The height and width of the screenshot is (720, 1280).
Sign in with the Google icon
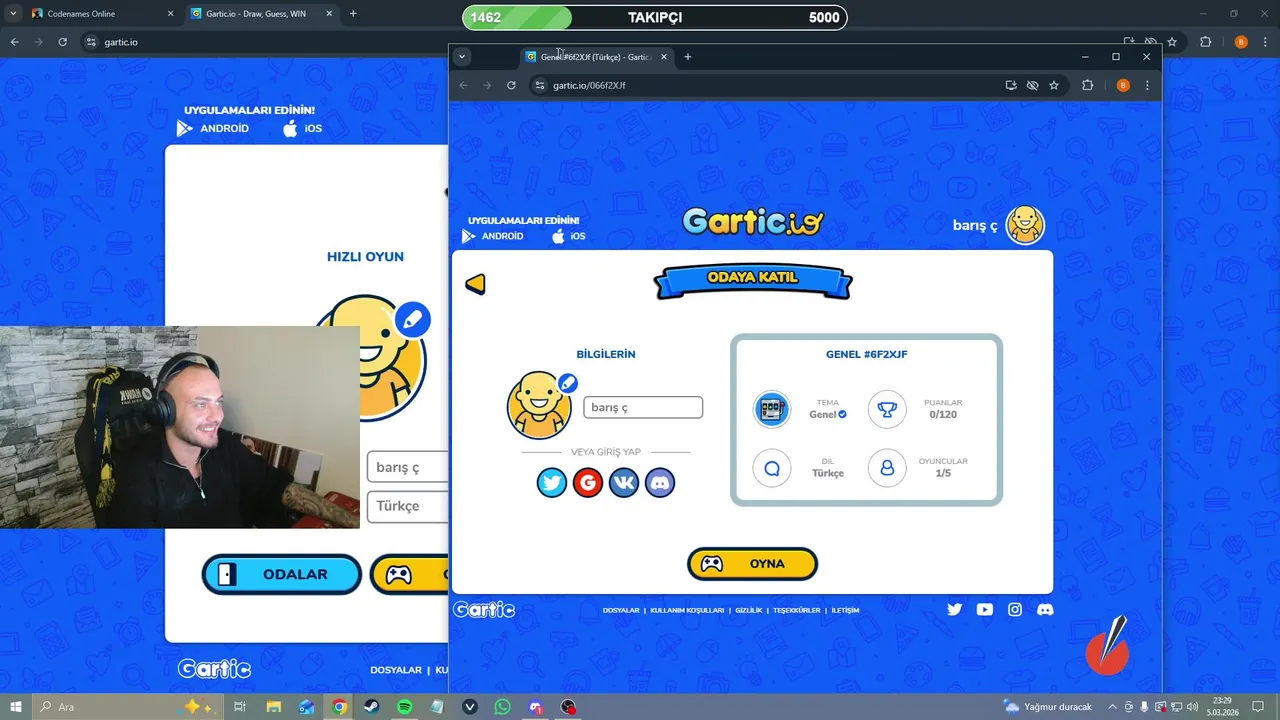coord(588,483)
